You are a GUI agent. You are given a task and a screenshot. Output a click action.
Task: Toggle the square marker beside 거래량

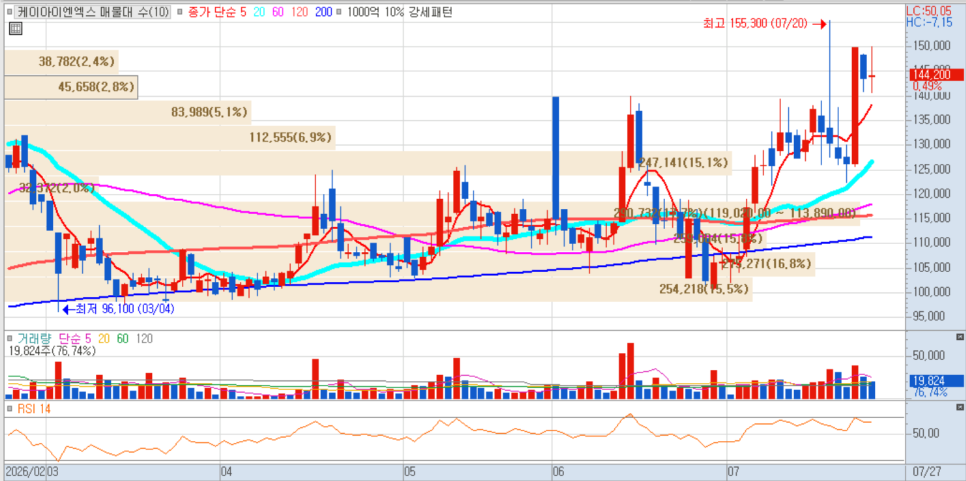click(x=10, y=339)
